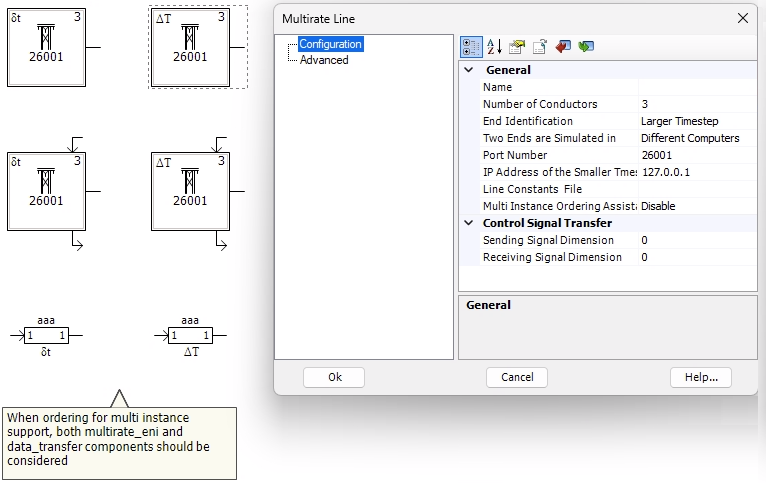766x483 pixels.
Task: Select δt component with signal arrows
Action: 46,191
